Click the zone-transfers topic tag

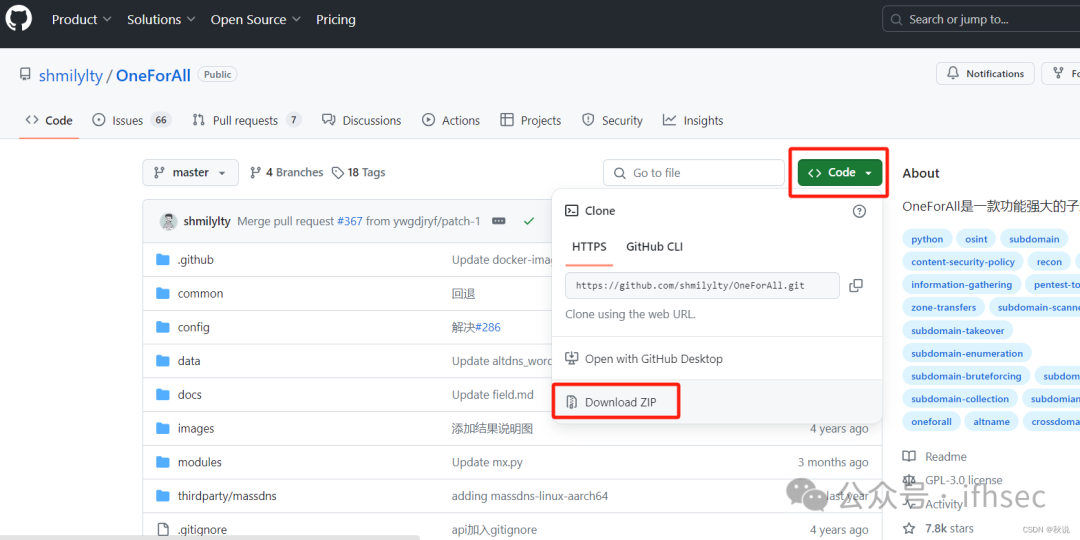pyautogui.click(x=944, y=307)
